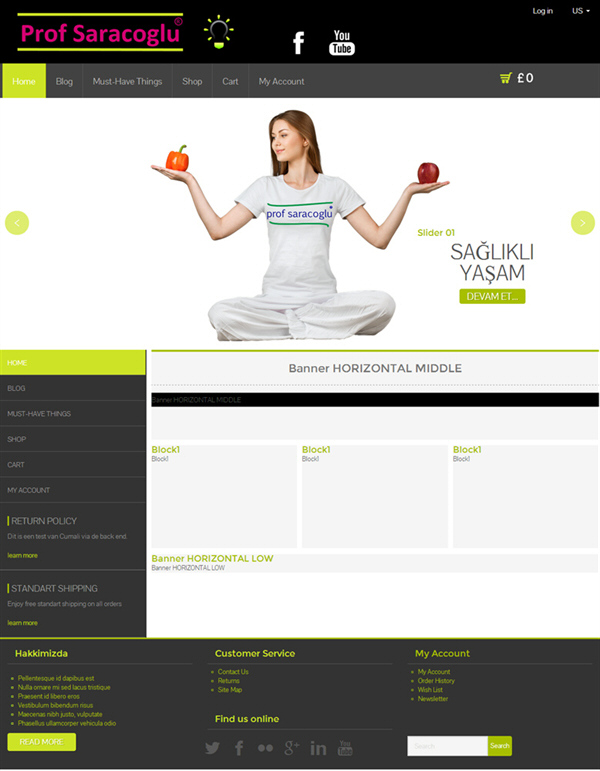Click the black Banner HORIZONTAL MIDDLE strip
The width and height of the screenshot is (600, 771).
pos(375,399)
